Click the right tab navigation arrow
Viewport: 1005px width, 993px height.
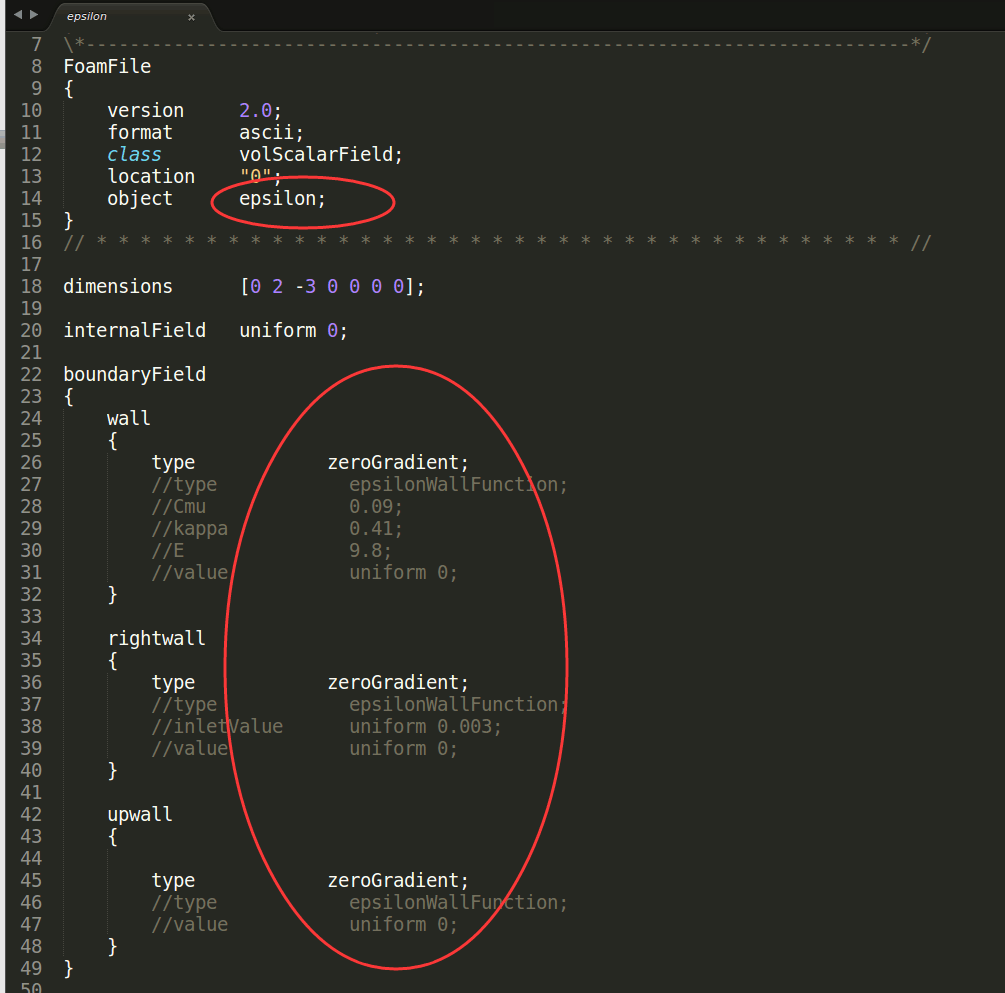click(x=34, y=15)
